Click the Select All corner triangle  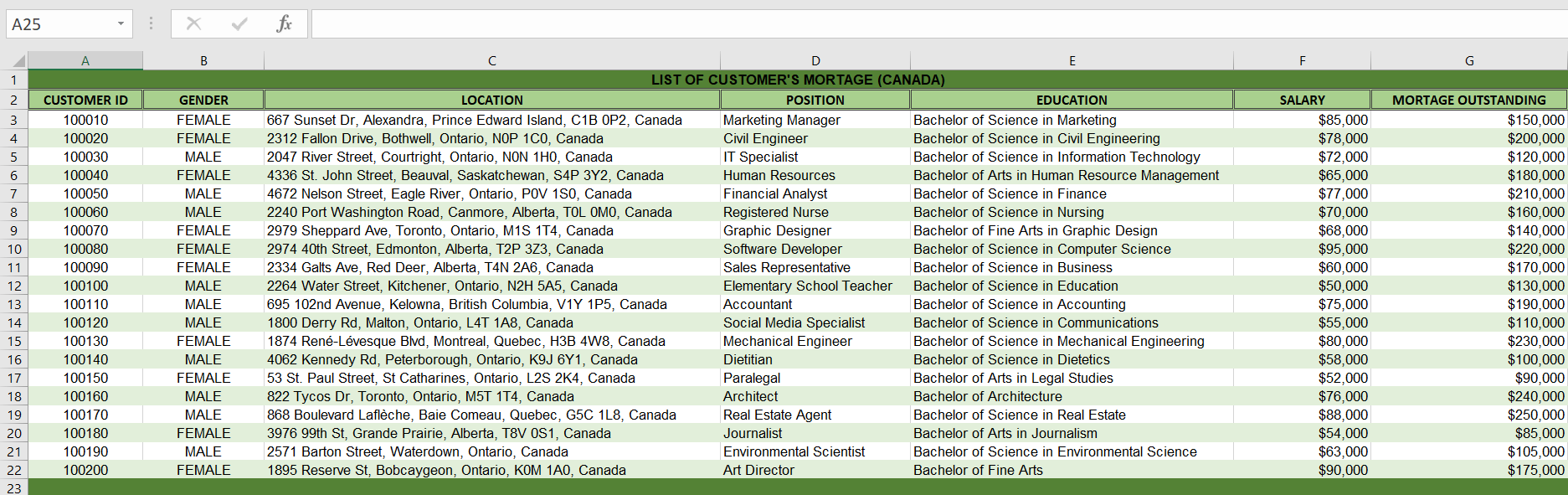(x=14, y=60)
